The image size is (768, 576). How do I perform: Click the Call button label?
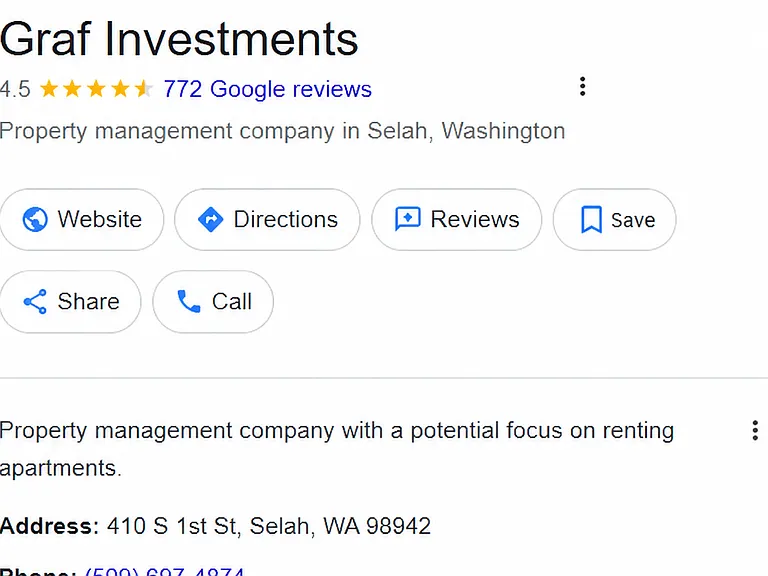click(232, 301)
